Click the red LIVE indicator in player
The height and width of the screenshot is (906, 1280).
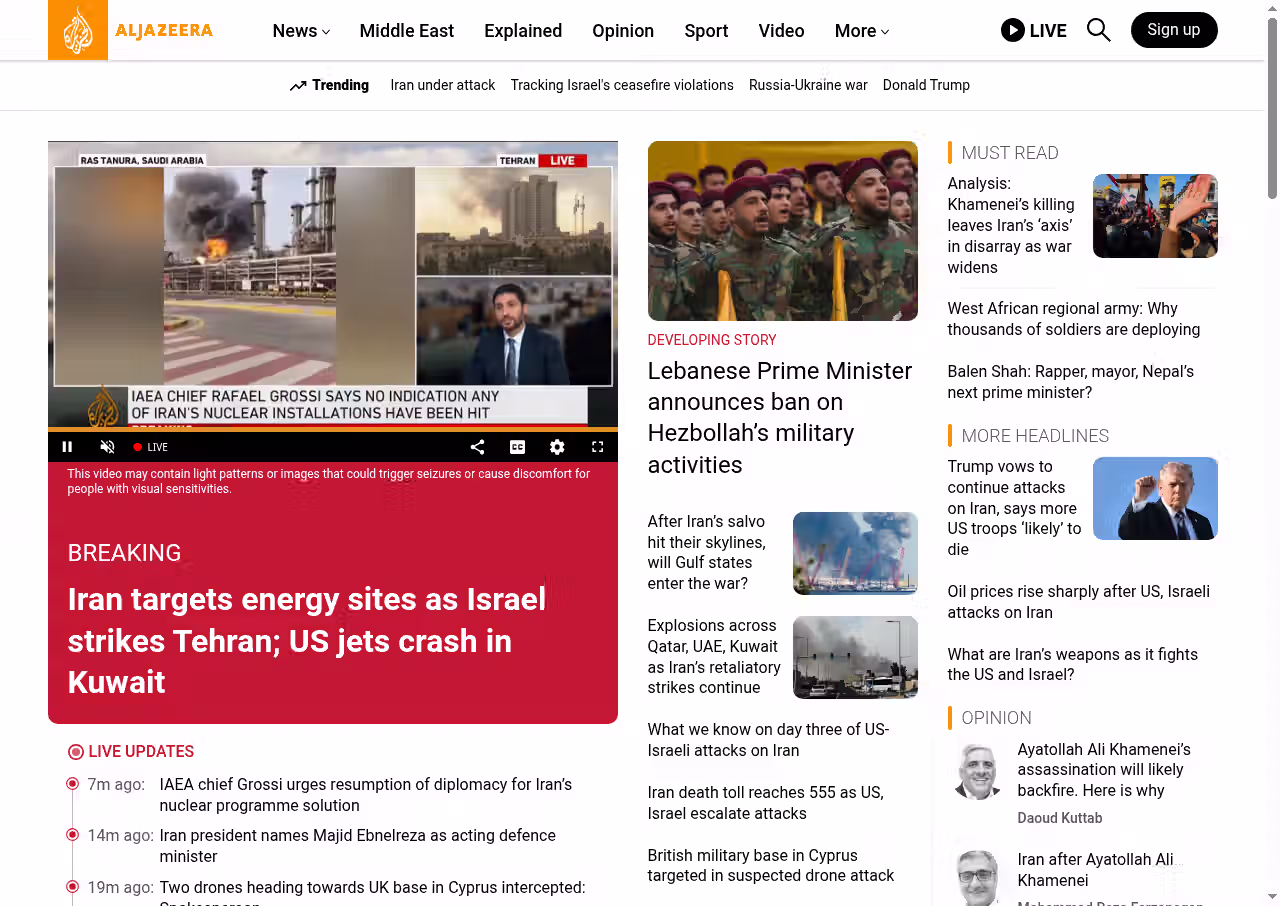pyautogui.click(x=151, y=447)
